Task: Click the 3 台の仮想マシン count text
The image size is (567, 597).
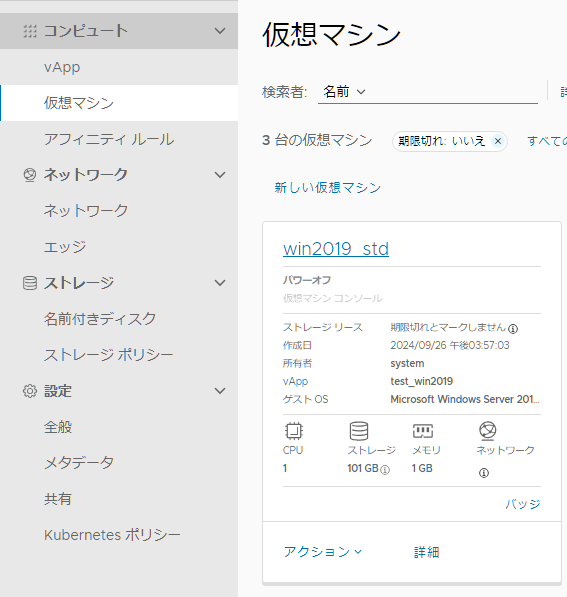Action: point(317,140)
